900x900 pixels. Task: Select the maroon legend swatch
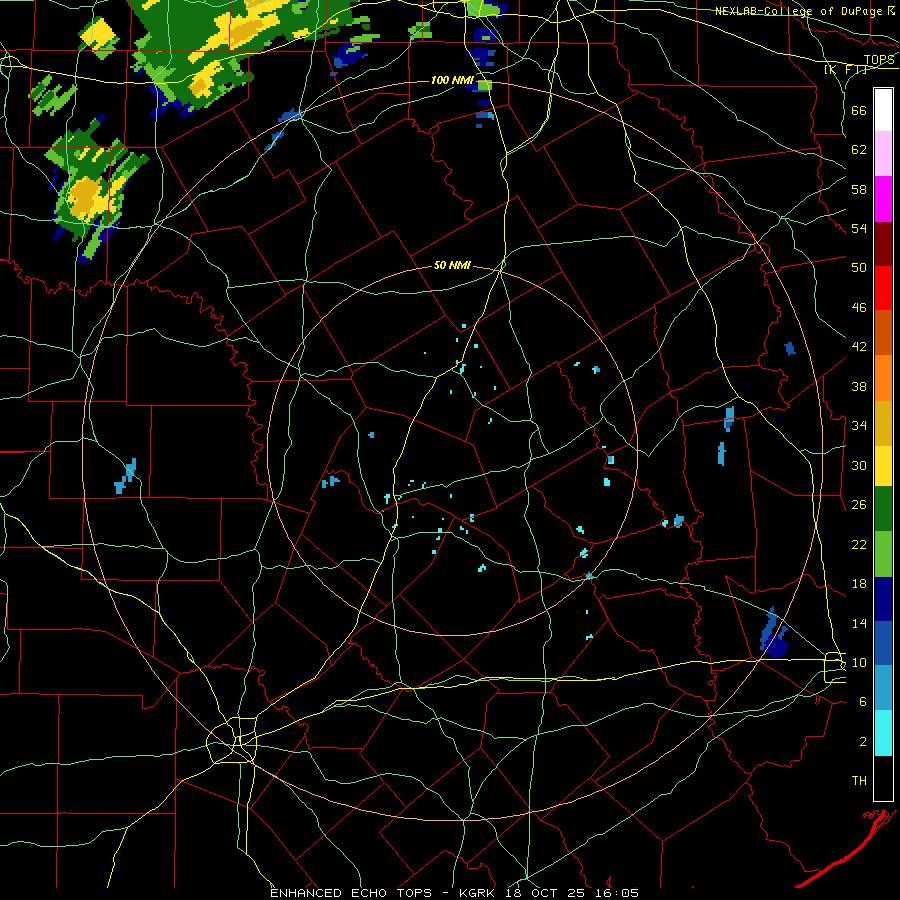coord(883,243)
